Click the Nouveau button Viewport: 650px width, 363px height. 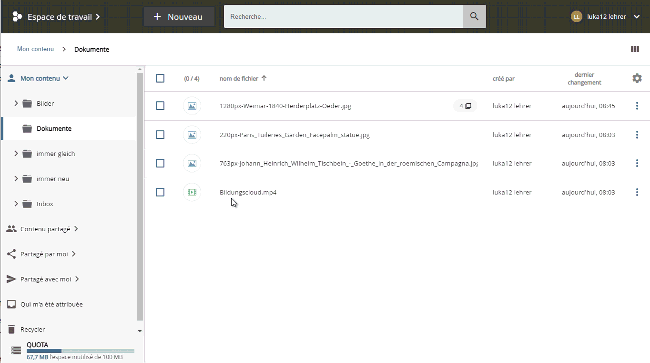178,17
